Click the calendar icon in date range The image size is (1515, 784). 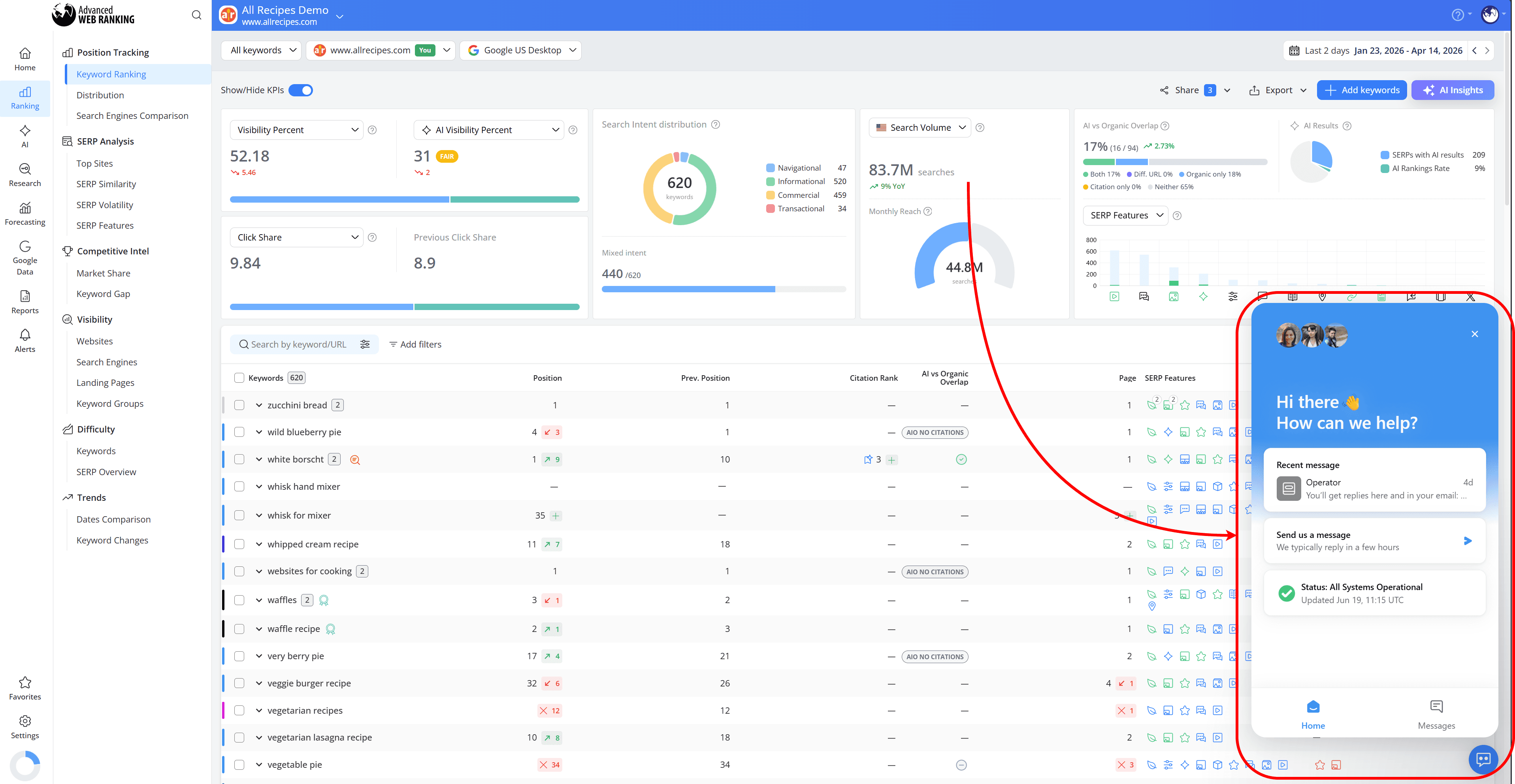click(1294, 51)
